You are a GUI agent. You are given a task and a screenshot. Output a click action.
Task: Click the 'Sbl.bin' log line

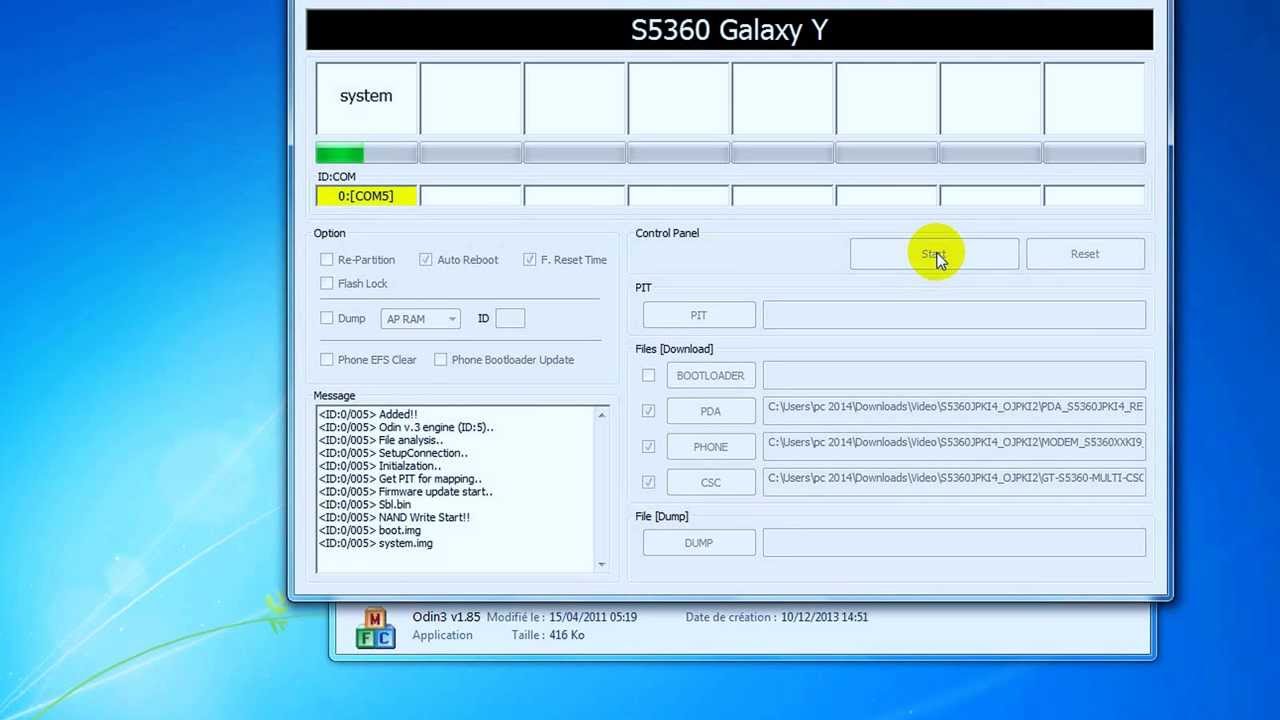point(365,505)
